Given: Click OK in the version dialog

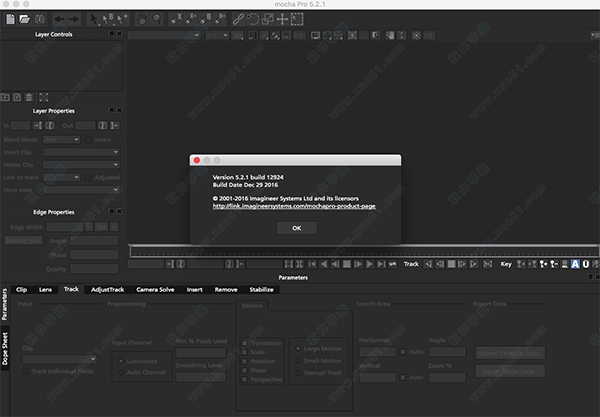Looking at the screenshot, I should [297, 228].
